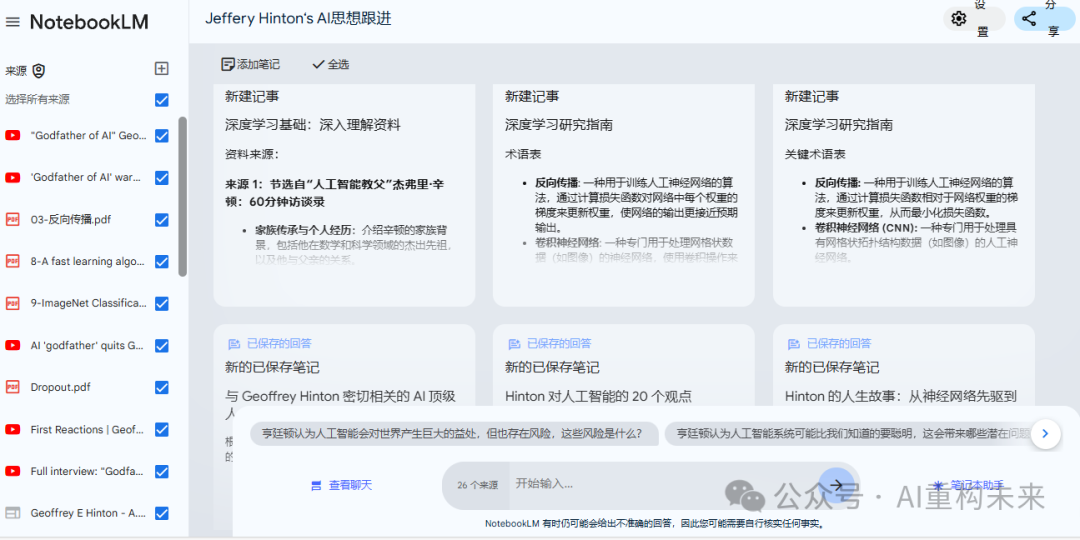Toggle the 选择所有来源 checkbox
Image resolution: width=1080 pixels, height=540 pixels.
[162, 101]
